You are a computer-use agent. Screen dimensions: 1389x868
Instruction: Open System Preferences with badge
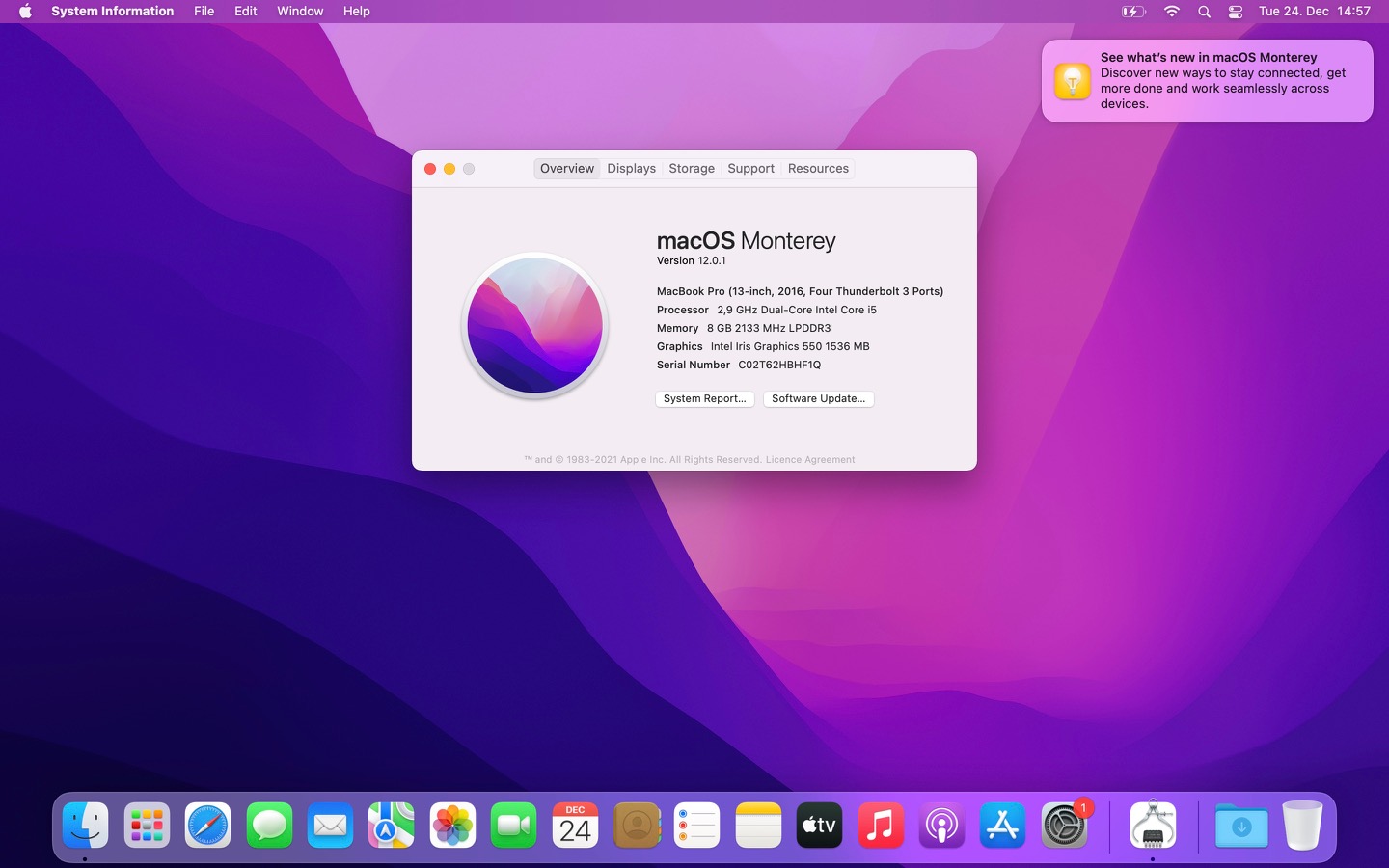tap(1065, 826)
